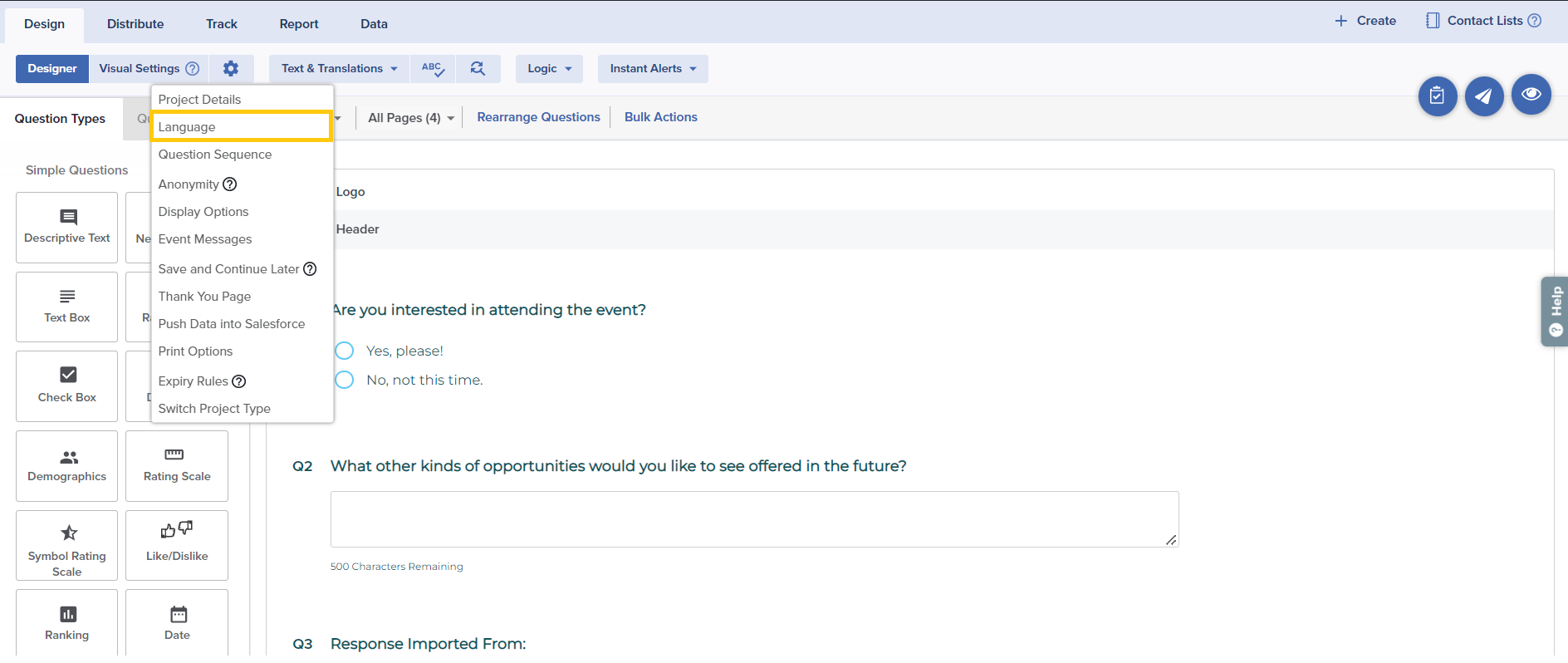Select Language from settings menu
The width and height of the screenshot is (1568, 663).
tap(241, 127)
